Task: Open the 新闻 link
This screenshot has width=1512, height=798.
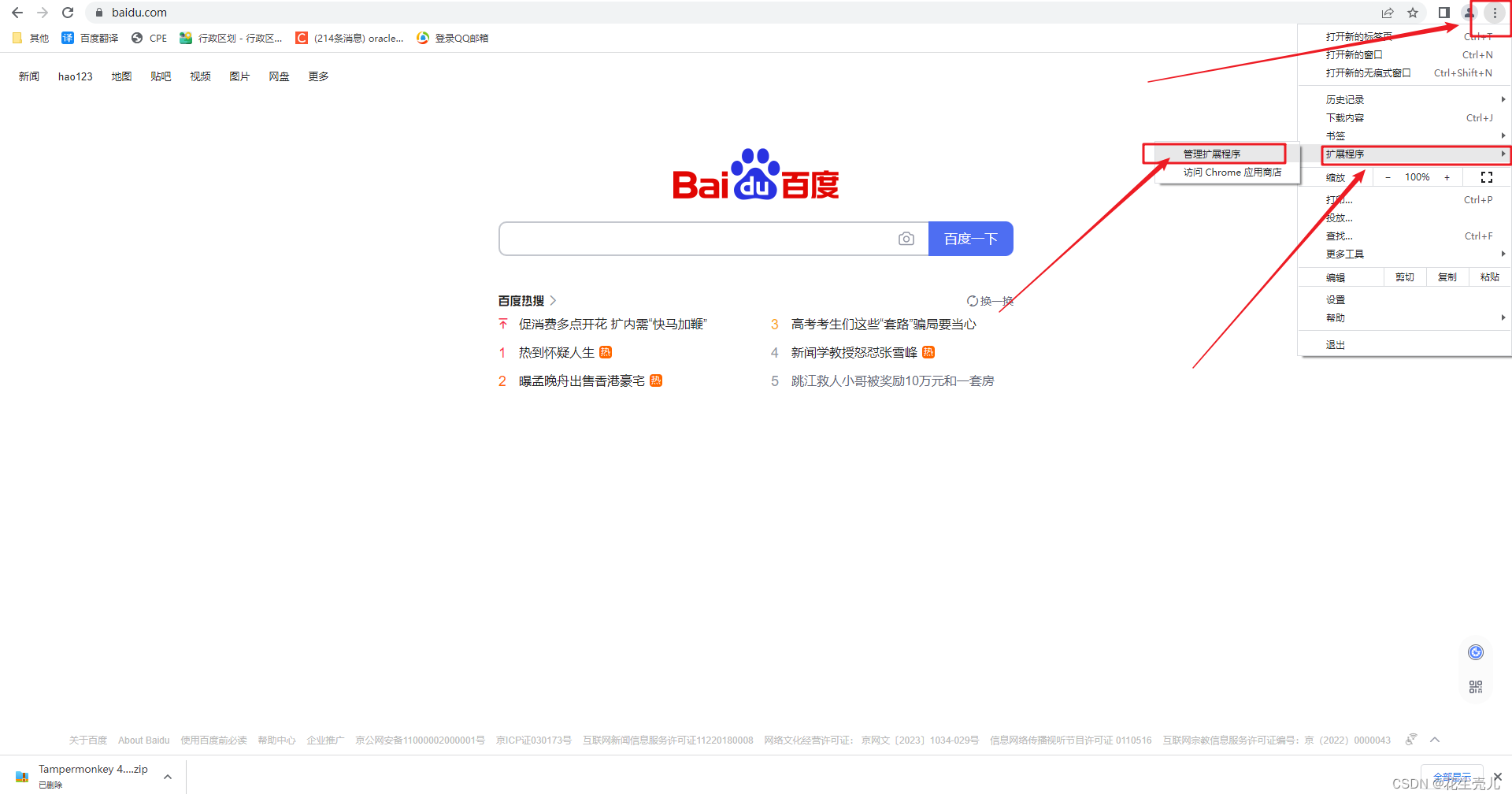Action: [x=29, y=76]
